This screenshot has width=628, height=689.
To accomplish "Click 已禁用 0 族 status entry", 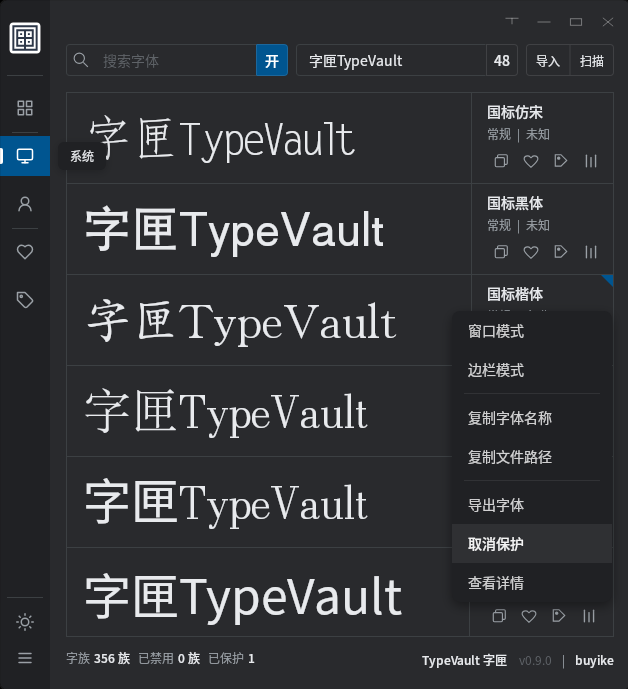I will (169, 658).
